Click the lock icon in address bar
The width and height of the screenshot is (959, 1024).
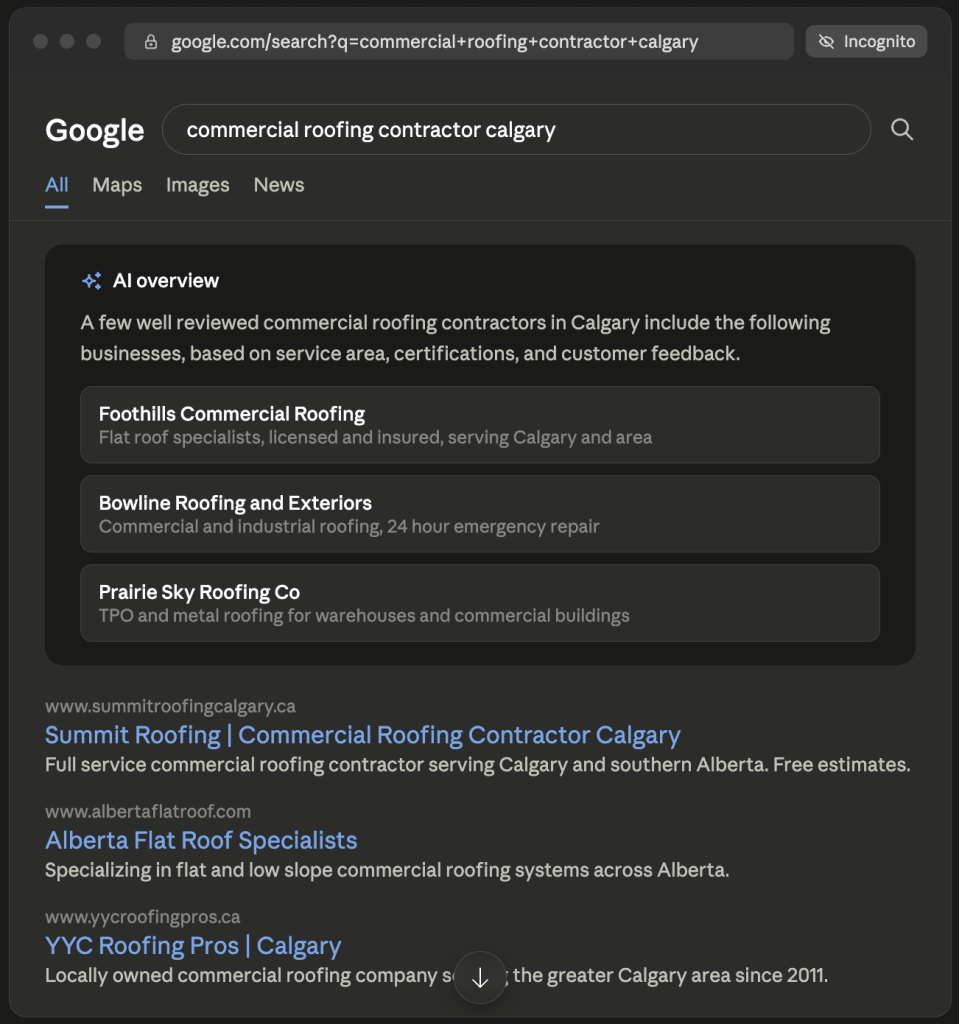tap(151, 42)
